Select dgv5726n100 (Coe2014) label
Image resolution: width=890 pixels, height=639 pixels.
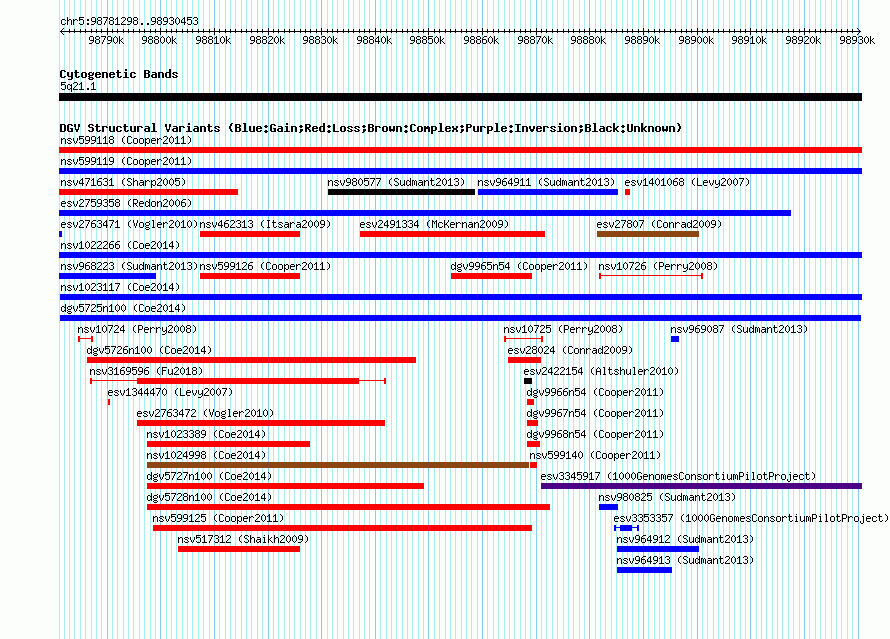coord(149,350)
